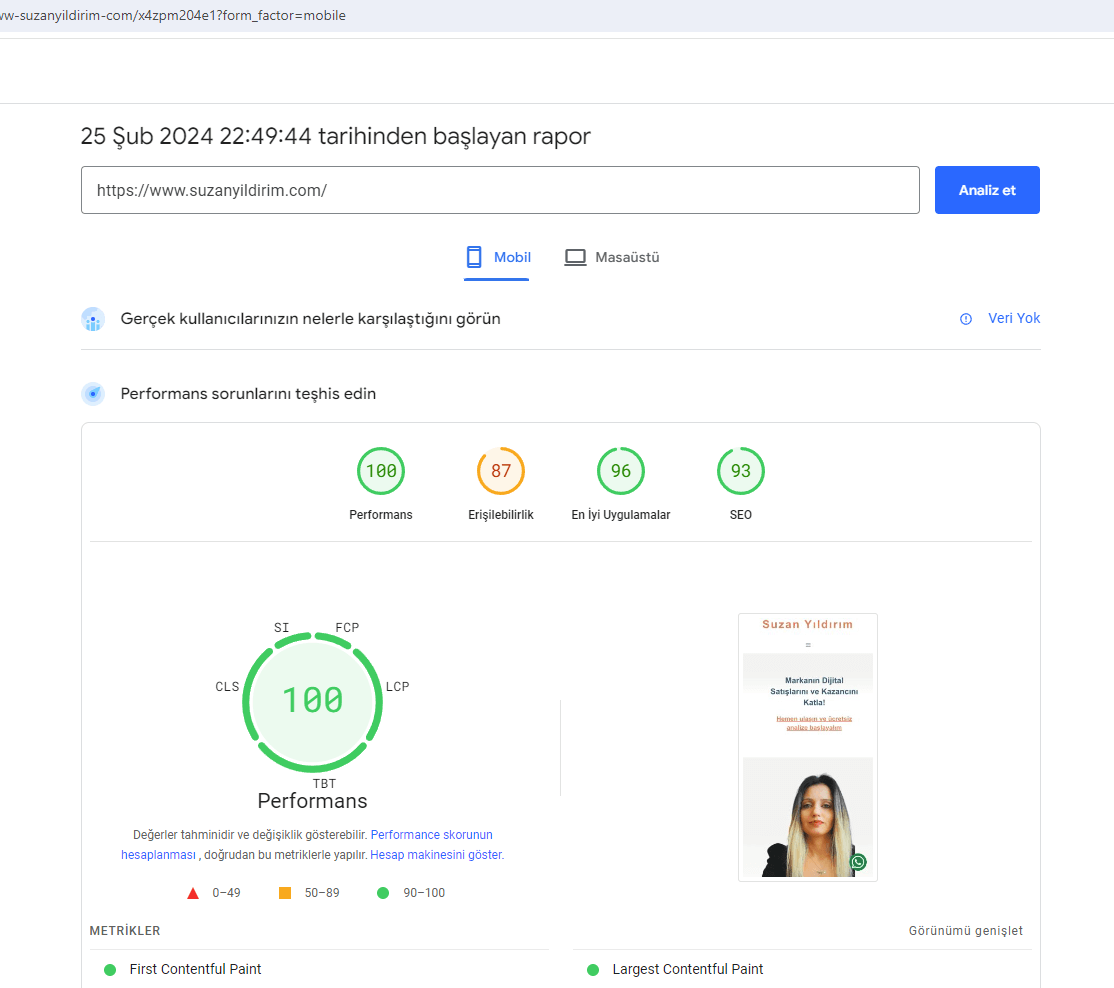Select the En İyi Uygulamalar score 96
Screen dimensions: 1114x988
pyautogui.click(x=620, y=471)
